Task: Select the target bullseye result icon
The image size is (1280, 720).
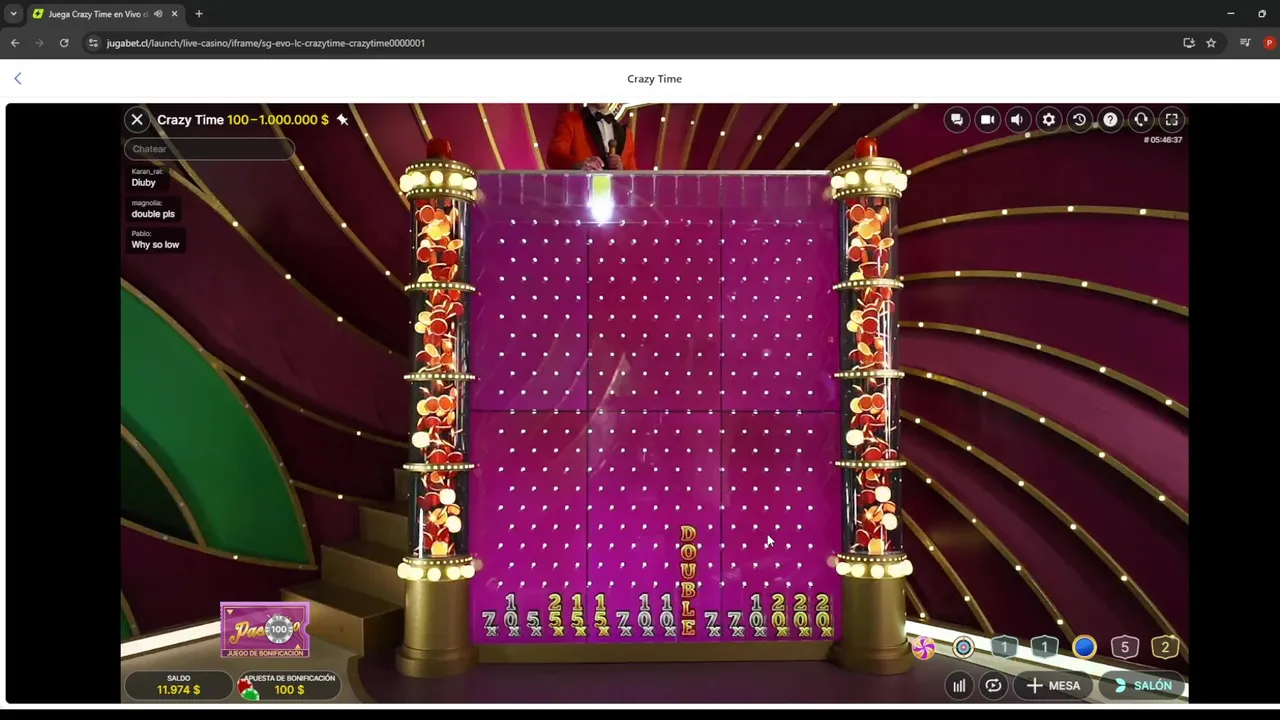Action: coord(963,648)
